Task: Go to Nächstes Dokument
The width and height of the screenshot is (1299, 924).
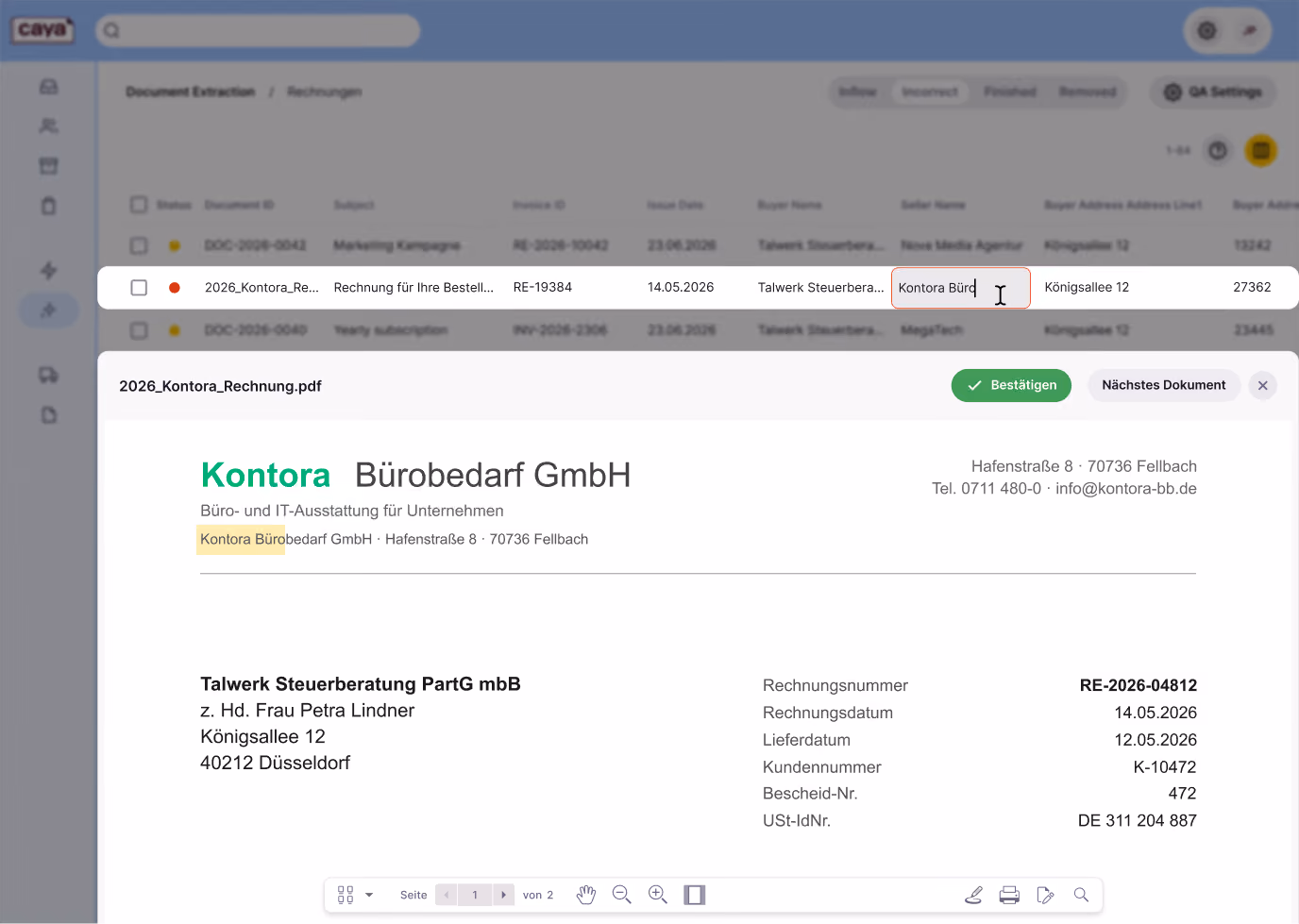Action: [x=1163, y=385]
